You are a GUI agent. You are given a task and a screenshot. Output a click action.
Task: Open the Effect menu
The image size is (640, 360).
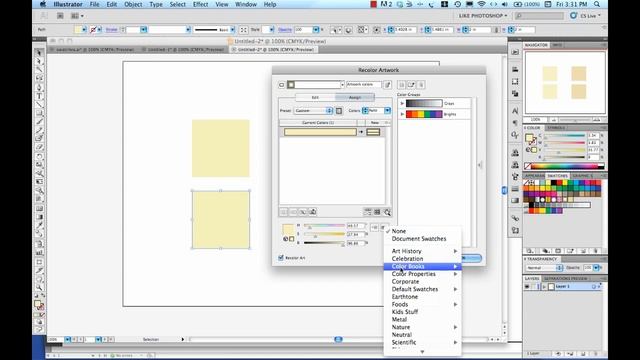200,4
